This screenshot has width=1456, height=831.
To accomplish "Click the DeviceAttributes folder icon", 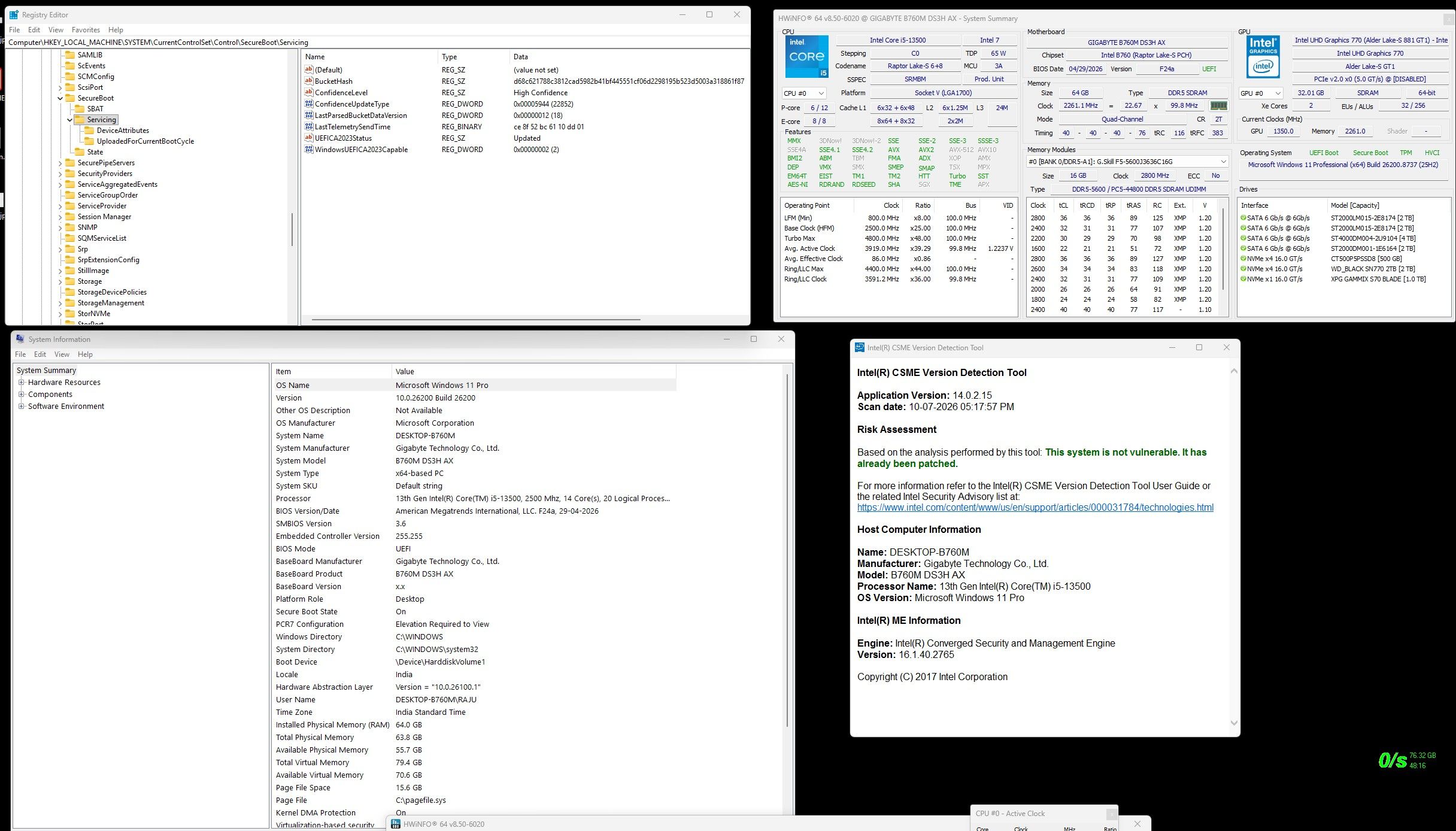I will click(x=89, y=131).
